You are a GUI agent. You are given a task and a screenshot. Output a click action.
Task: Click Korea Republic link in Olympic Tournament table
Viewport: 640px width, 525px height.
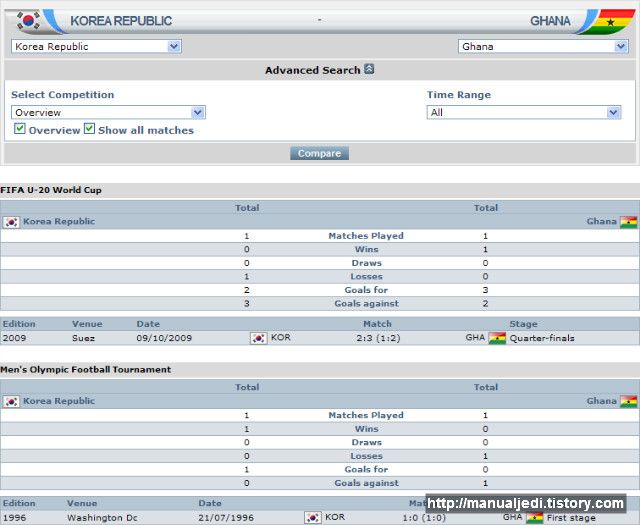59,401
